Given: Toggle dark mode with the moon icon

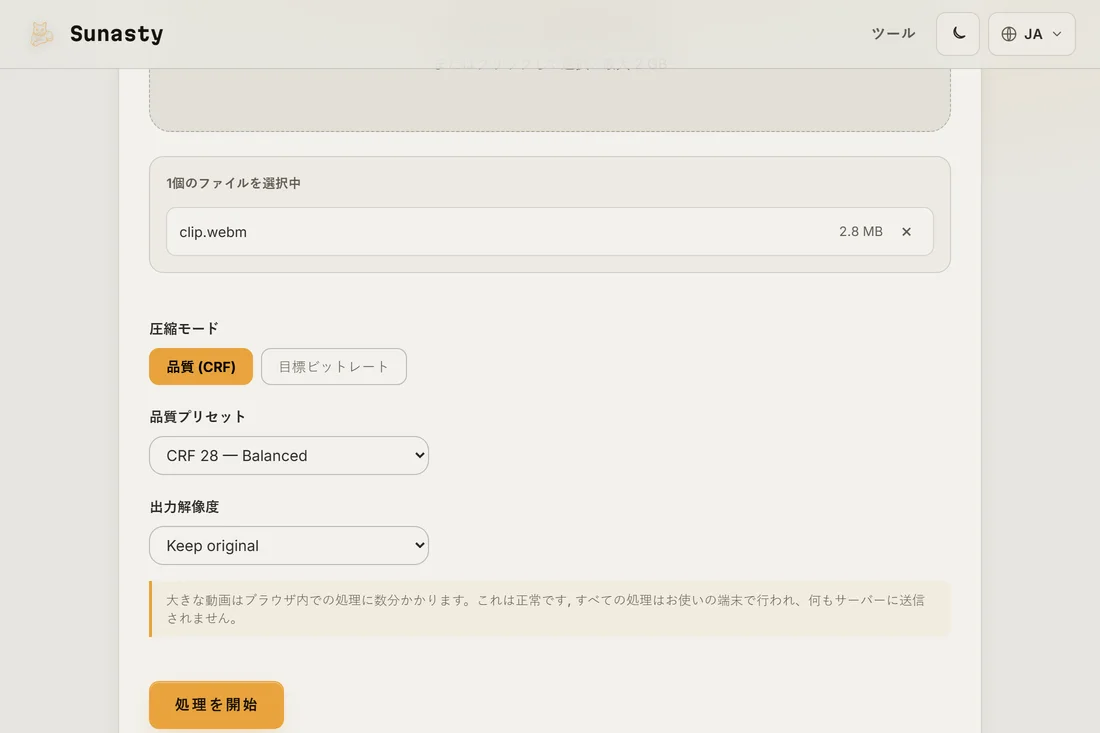Looking at the screenshot, I should 958,34.
